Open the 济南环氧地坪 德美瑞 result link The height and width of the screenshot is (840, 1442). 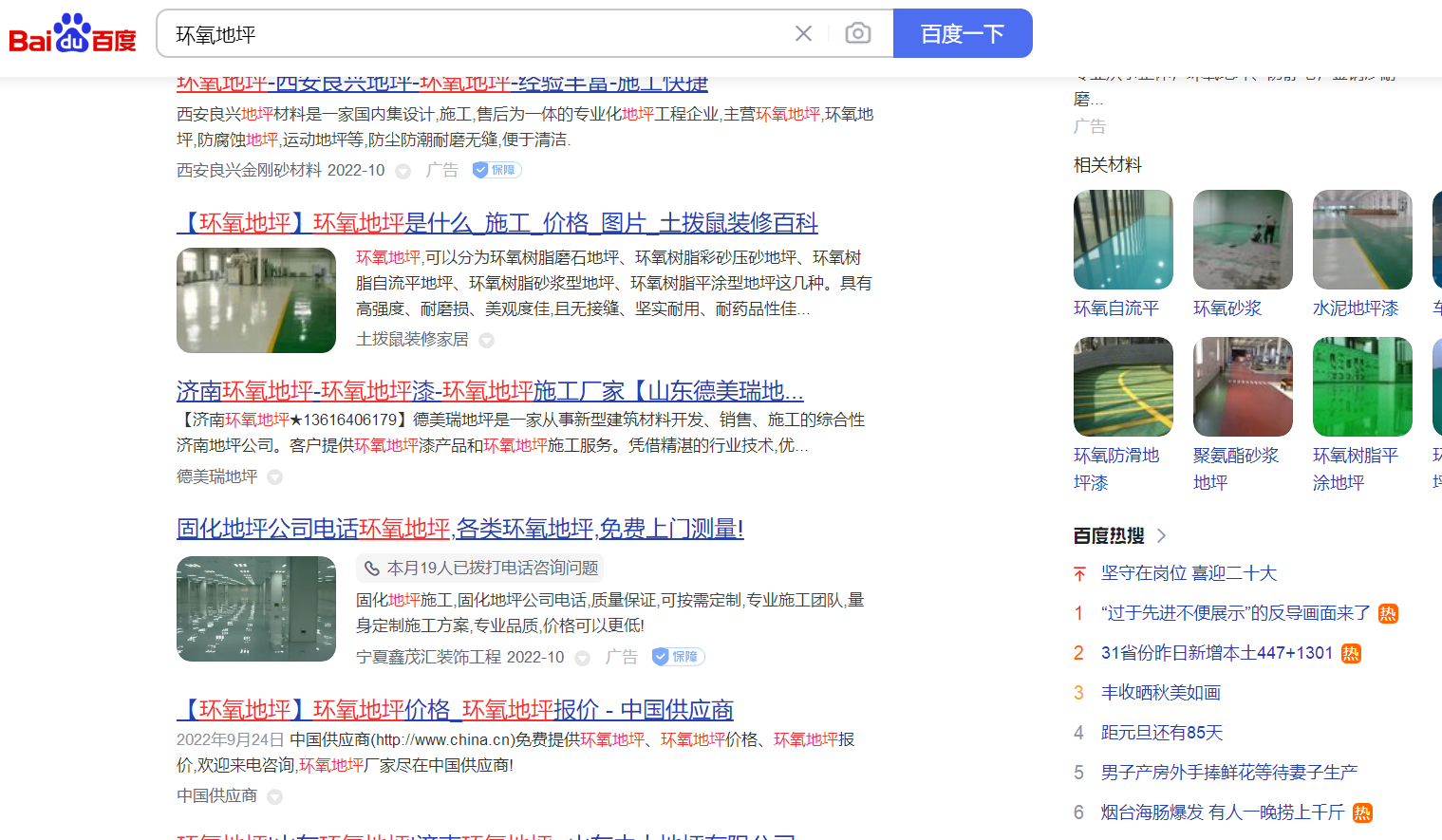click(x=490, y=391)
